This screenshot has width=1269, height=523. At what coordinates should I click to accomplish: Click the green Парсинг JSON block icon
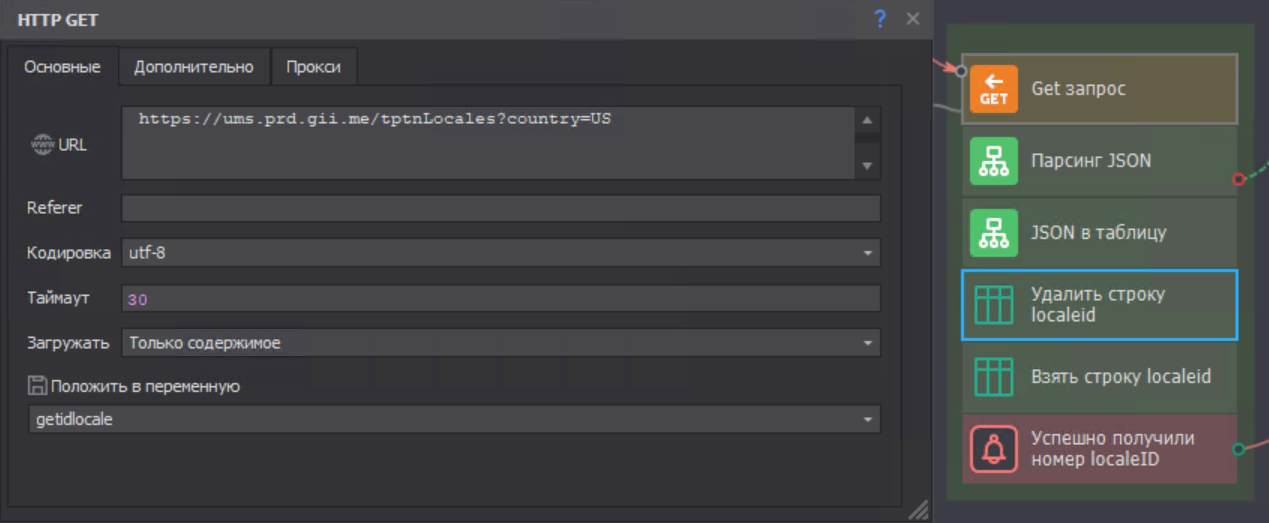[994, 161]
